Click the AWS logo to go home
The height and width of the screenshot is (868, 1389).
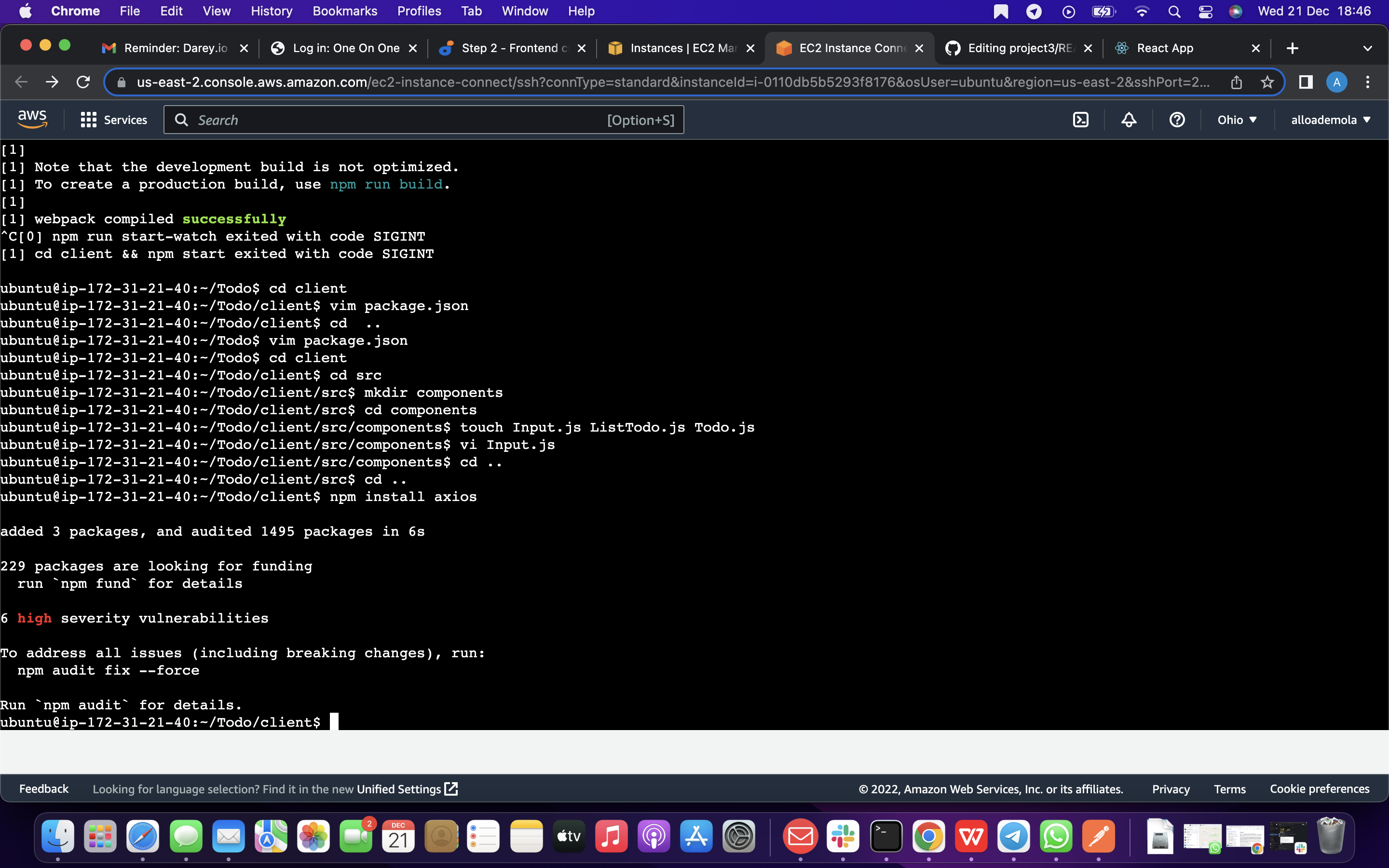coord(32,118)
